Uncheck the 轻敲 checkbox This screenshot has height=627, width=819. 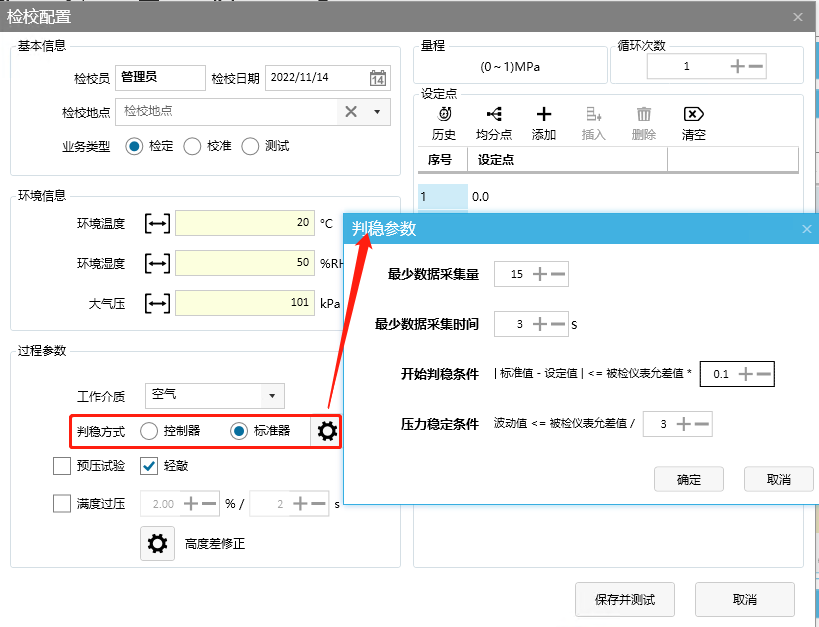click(149, 465)
